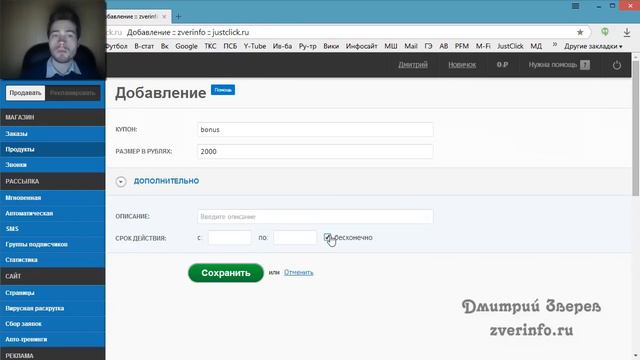The image size is (640, 360).
Task: Close the Добавление browser tab
Action: 164,17
